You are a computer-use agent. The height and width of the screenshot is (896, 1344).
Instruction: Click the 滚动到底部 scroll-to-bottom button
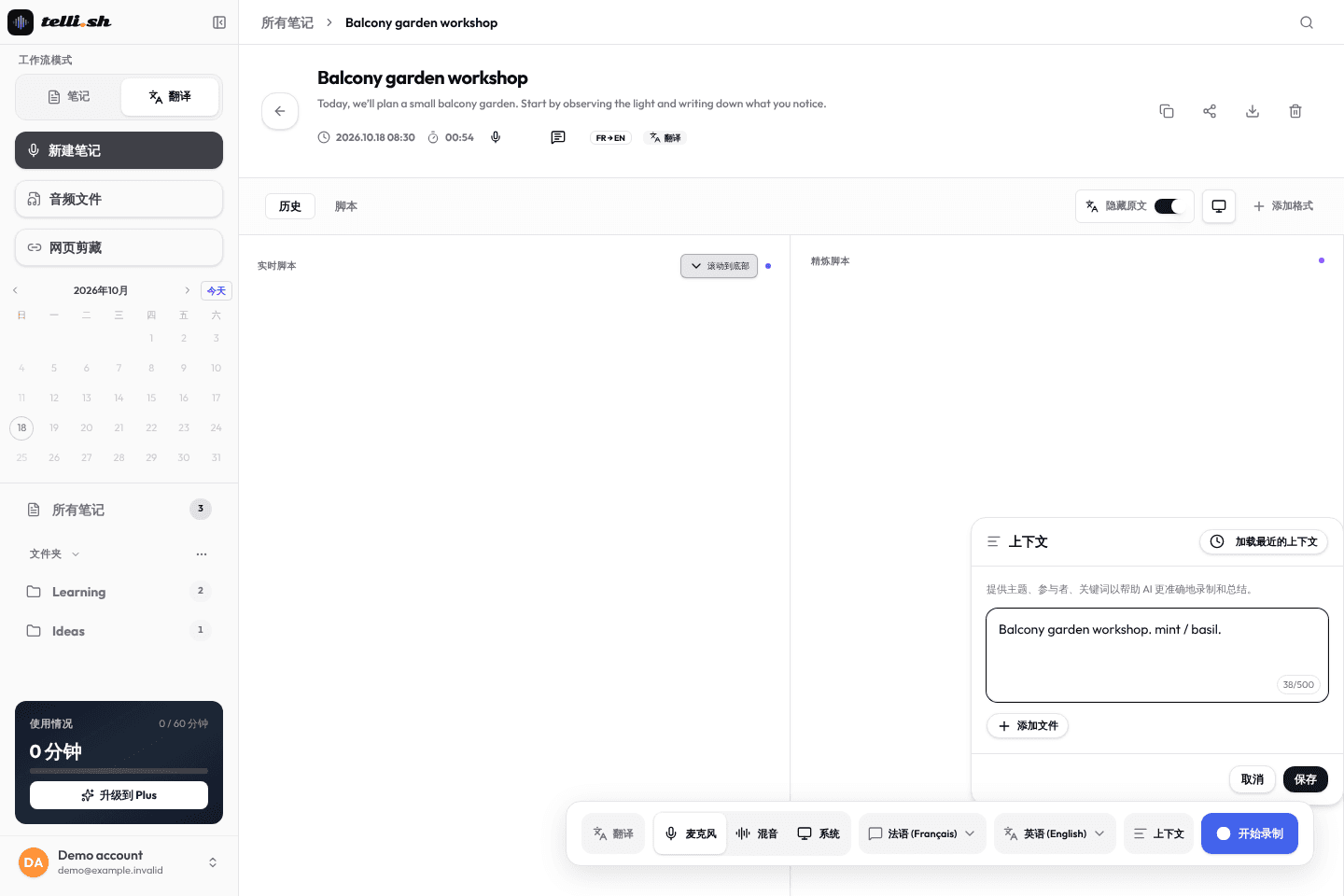719,266
